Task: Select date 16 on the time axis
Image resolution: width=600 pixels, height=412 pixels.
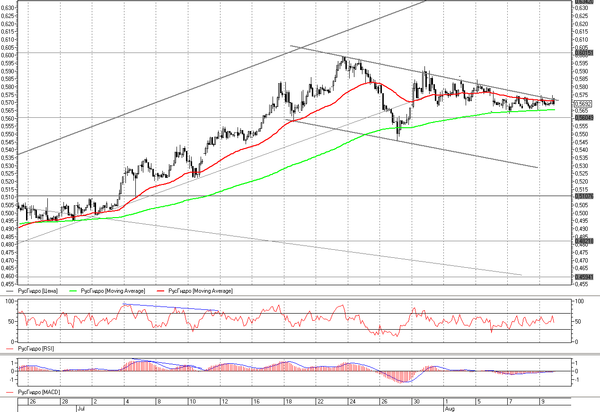Action: click(257, 402)
